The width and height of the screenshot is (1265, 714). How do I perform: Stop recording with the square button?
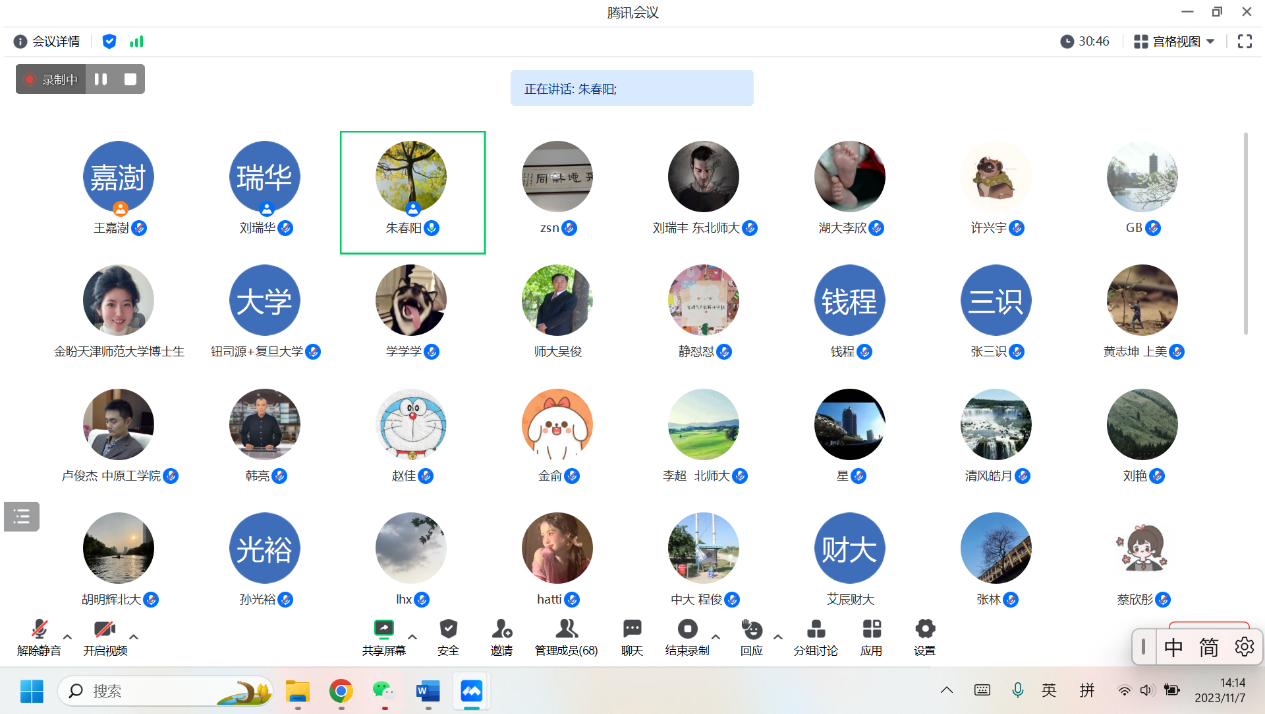tap(130, 79)
